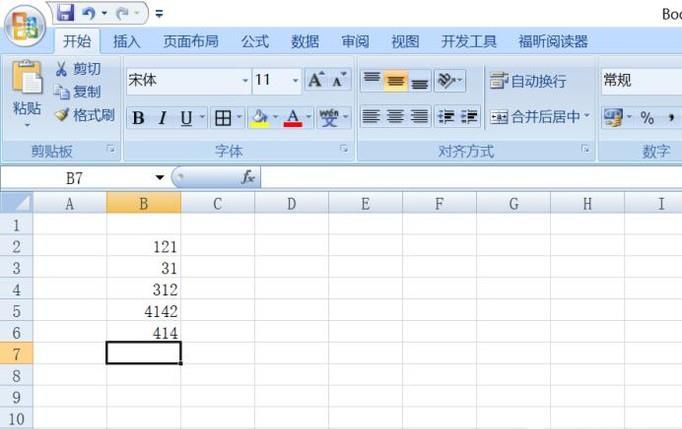Toggle underline formatting

pyautogui.click(x=186, y=117)
